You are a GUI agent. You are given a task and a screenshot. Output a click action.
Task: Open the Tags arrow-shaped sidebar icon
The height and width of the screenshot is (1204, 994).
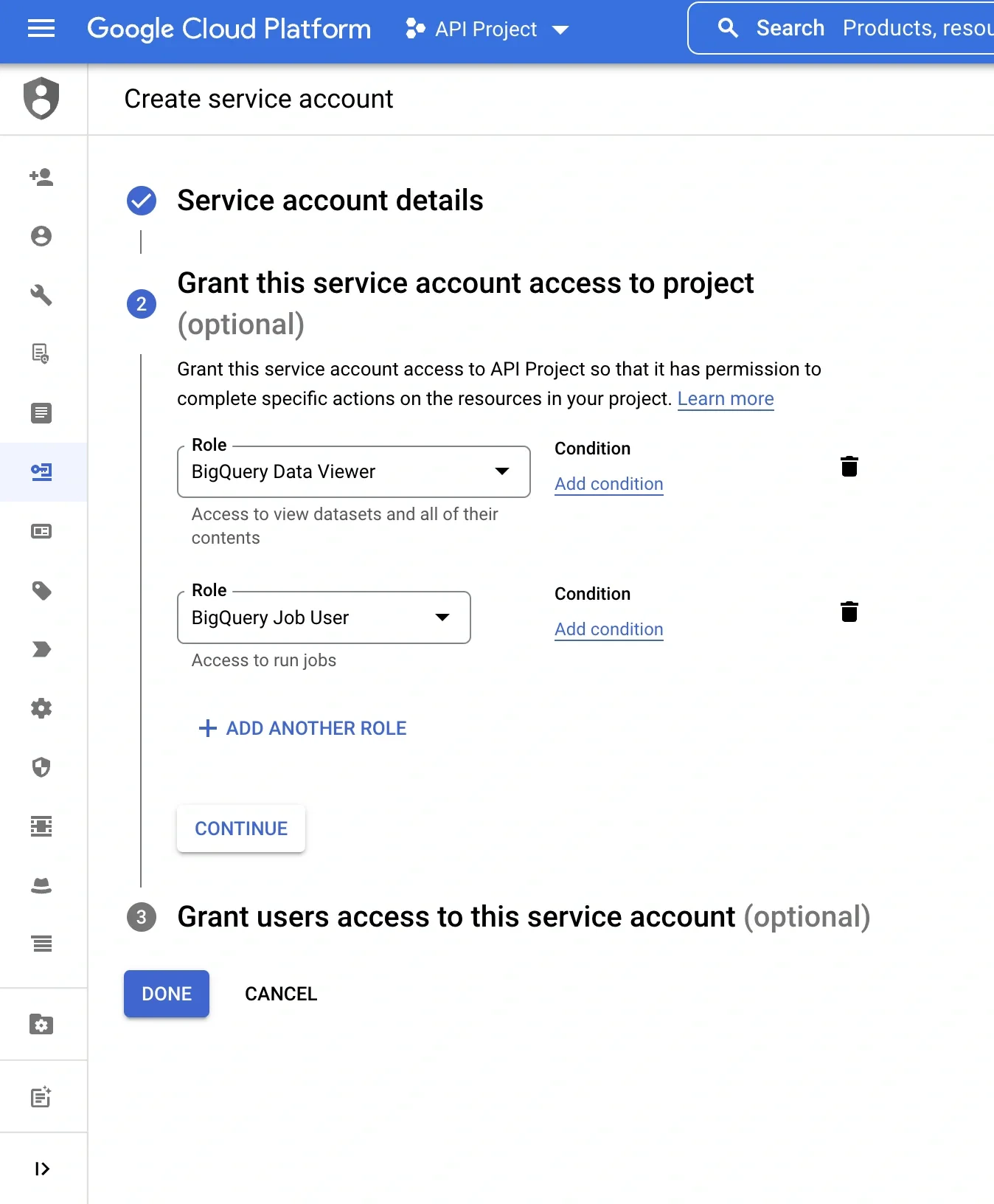point(41,649)
